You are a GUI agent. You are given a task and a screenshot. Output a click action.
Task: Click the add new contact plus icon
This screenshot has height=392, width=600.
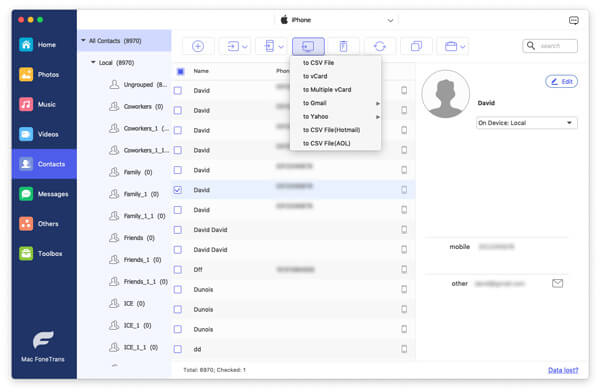pos(198,46)
